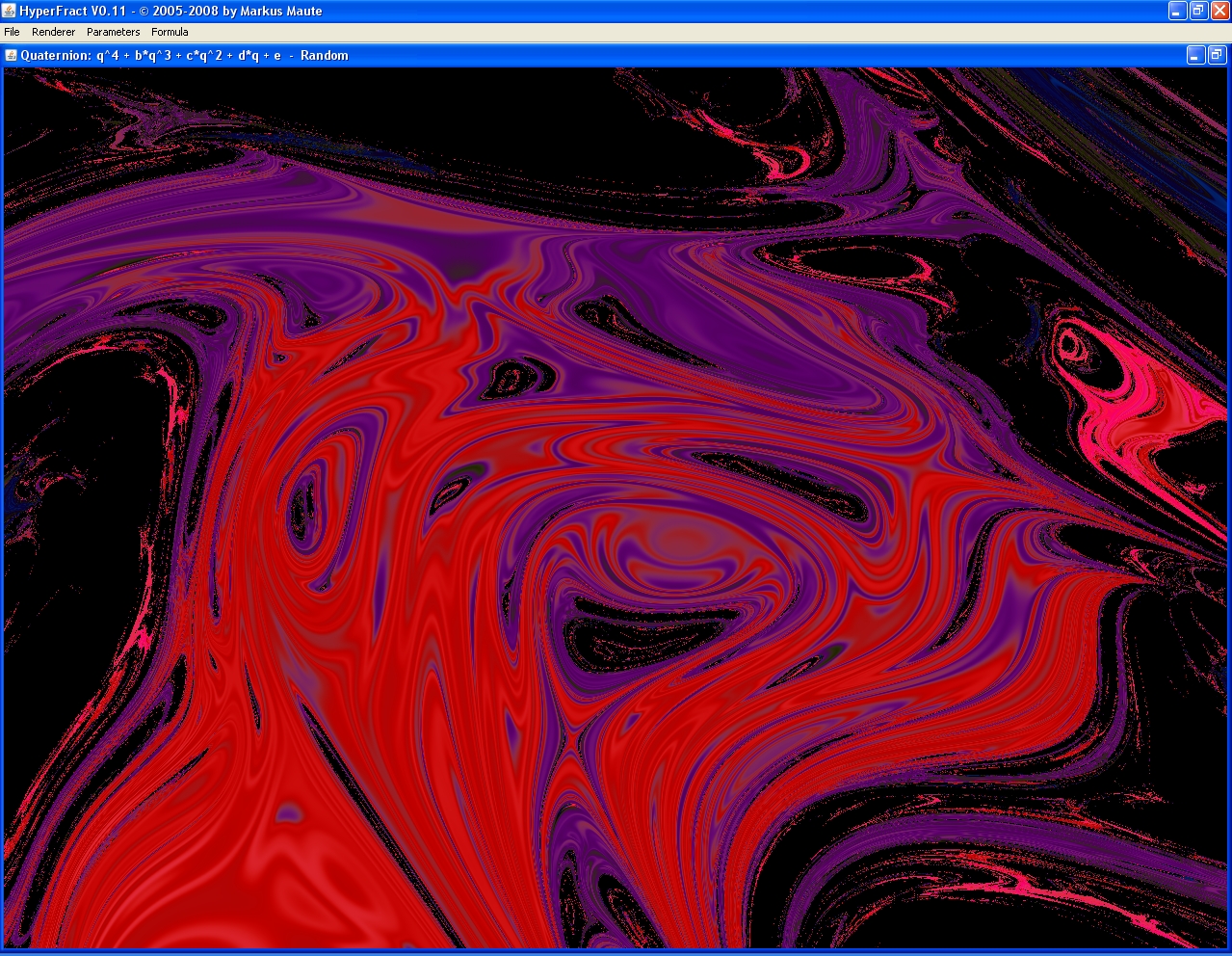Open the Parameters menu
This screenshot has width=1232, height=956.
113,32
